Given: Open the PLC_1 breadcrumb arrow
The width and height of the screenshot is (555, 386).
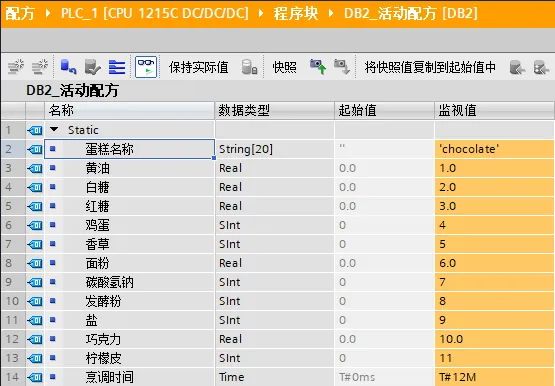Looking at the screenshot, I should 261,13.
